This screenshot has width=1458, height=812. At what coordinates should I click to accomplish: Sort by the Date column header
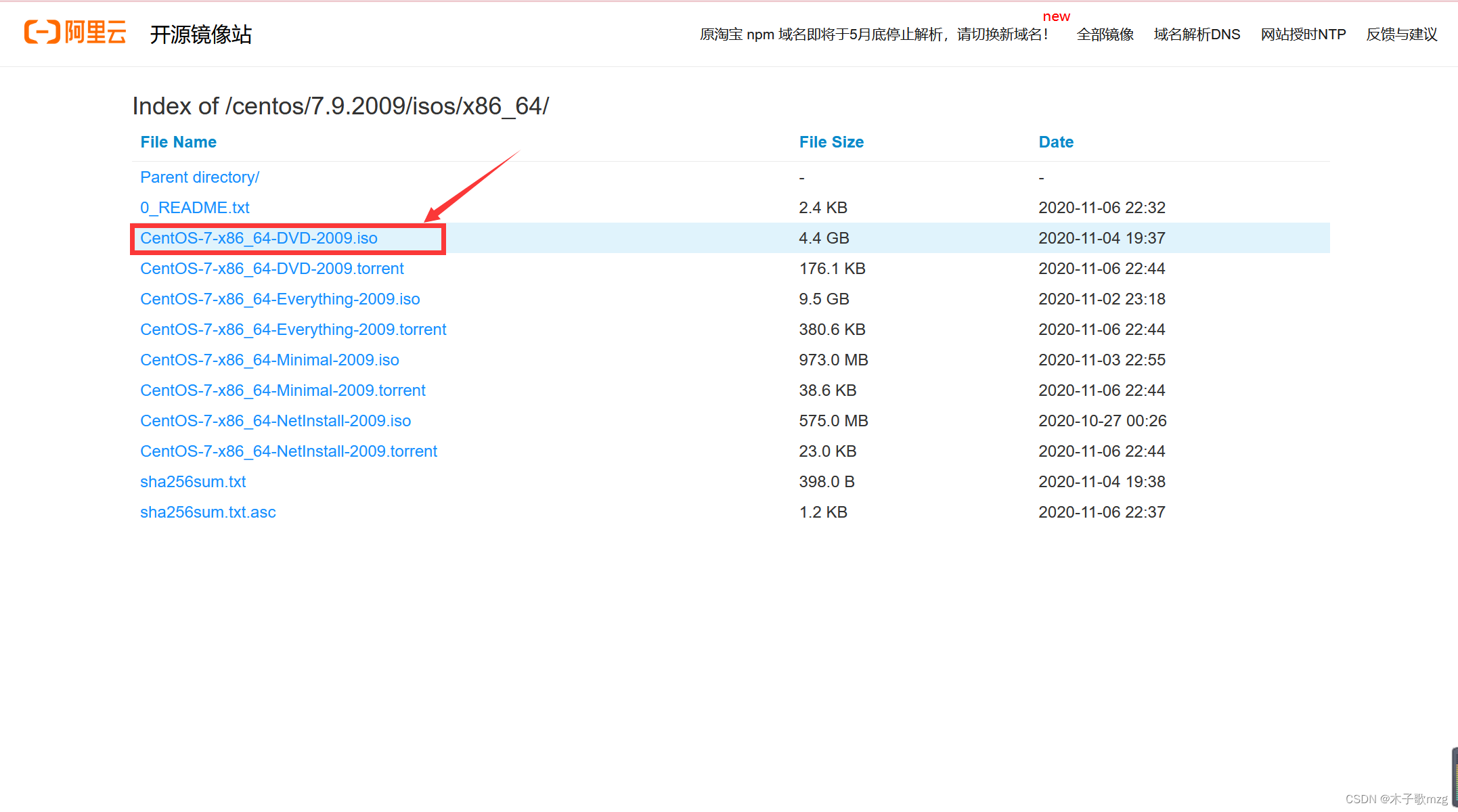(x=1056, y=142)
